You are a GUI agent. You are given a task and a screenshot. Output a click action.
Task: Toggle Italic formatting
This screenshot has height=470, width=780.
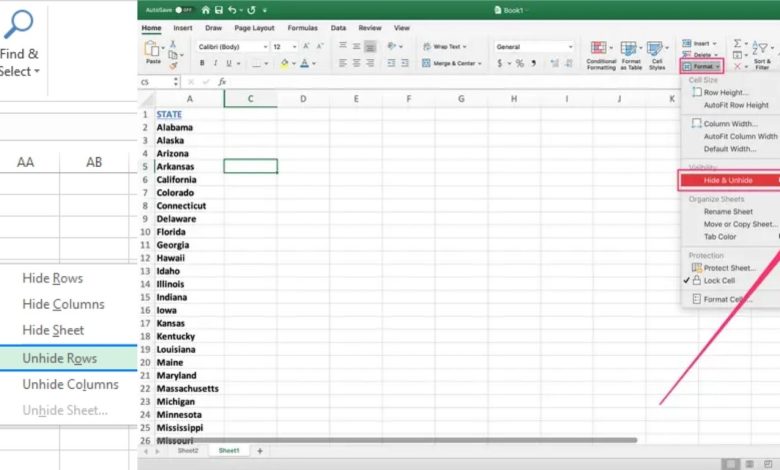point(215,63)
